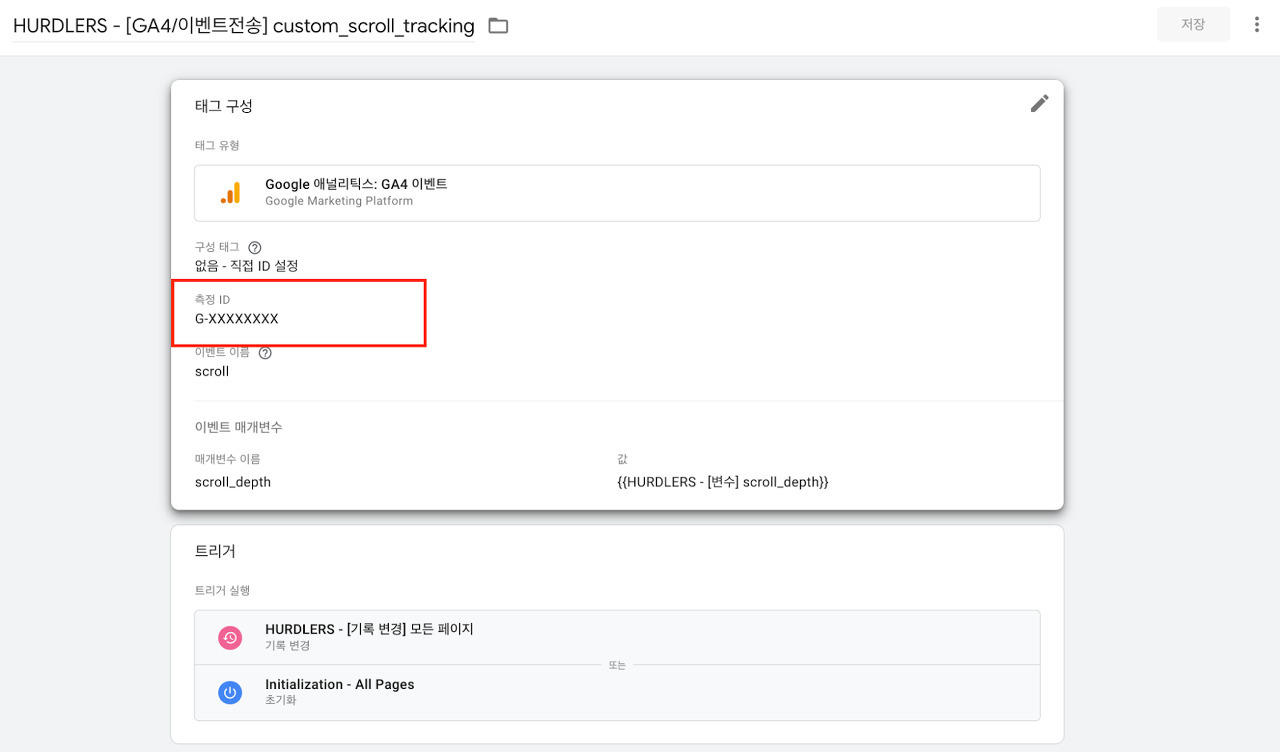1280x752 pixels.
Task: Select the GA4 이벤트 tag type card
Action: [617, 193]
